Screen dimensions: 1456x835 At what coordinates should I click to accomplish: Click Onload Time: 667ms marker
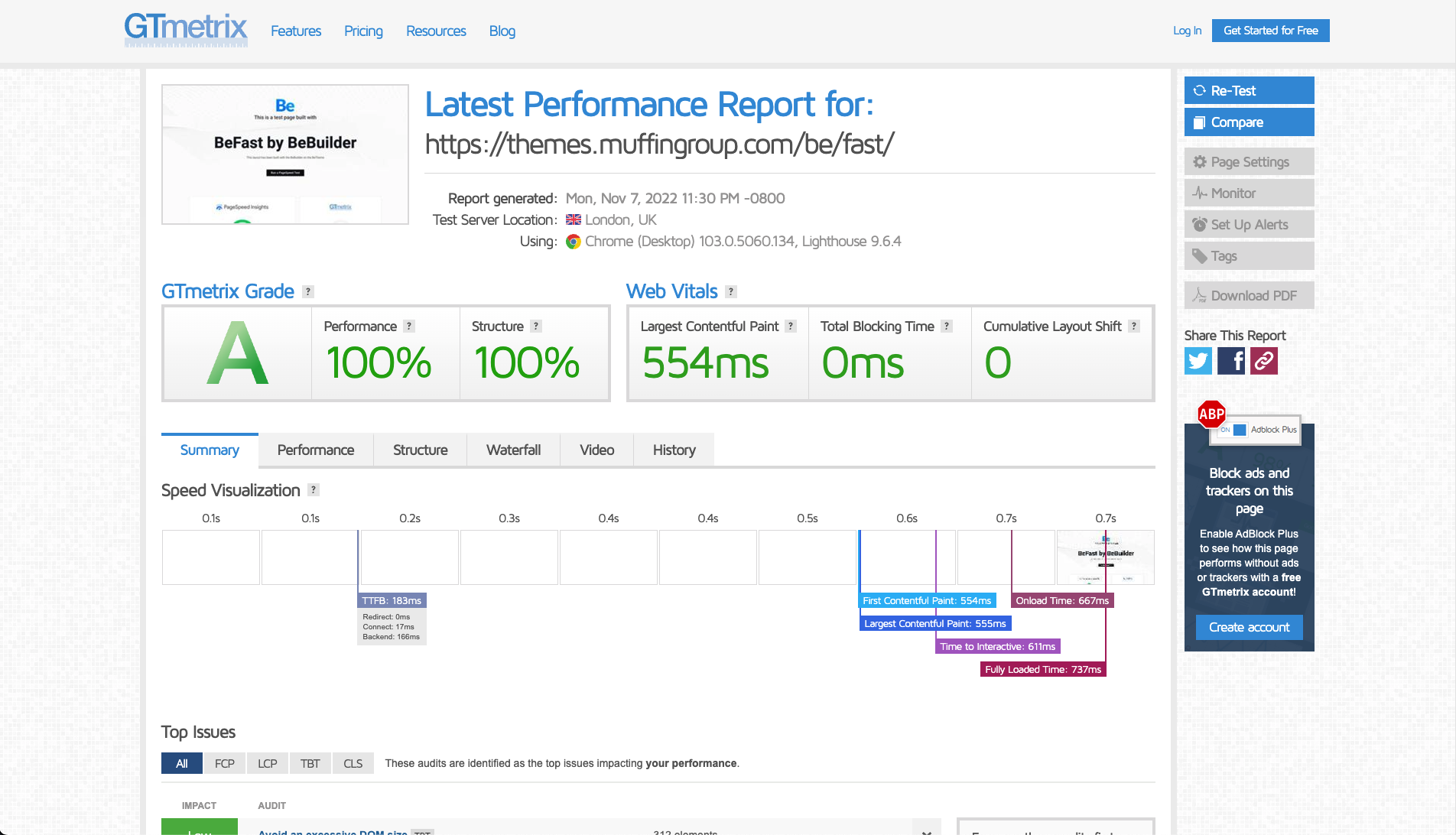pyautogui.click(x=1062, y=600)
